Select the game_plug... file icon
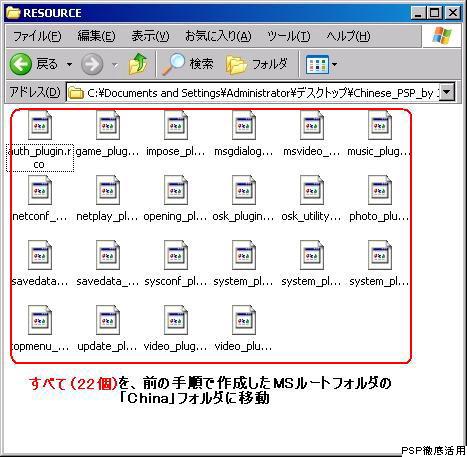This screenshot has width=467, height=457. click(x=108, y=125)
